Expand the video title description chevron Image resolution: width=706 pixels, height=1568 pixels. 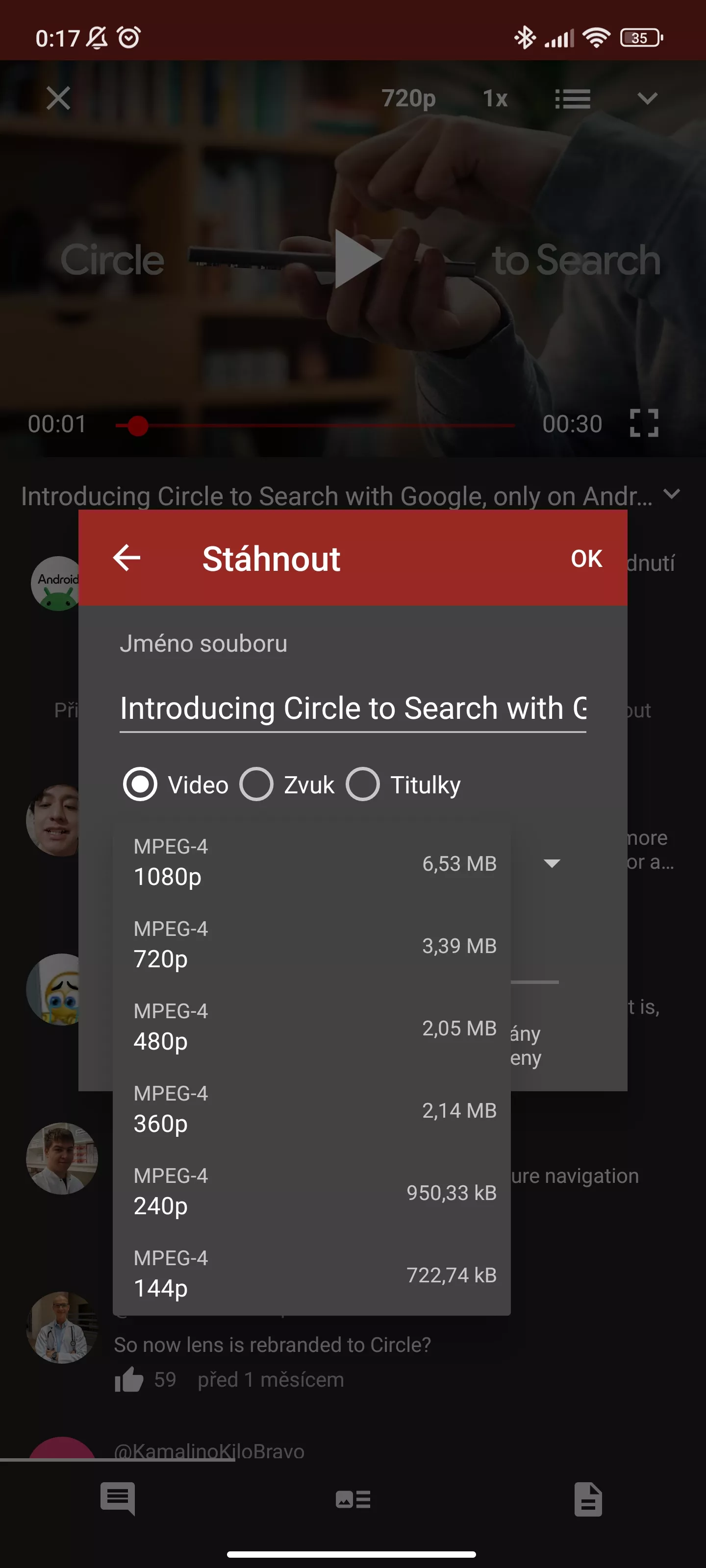[x=671, y=493]
